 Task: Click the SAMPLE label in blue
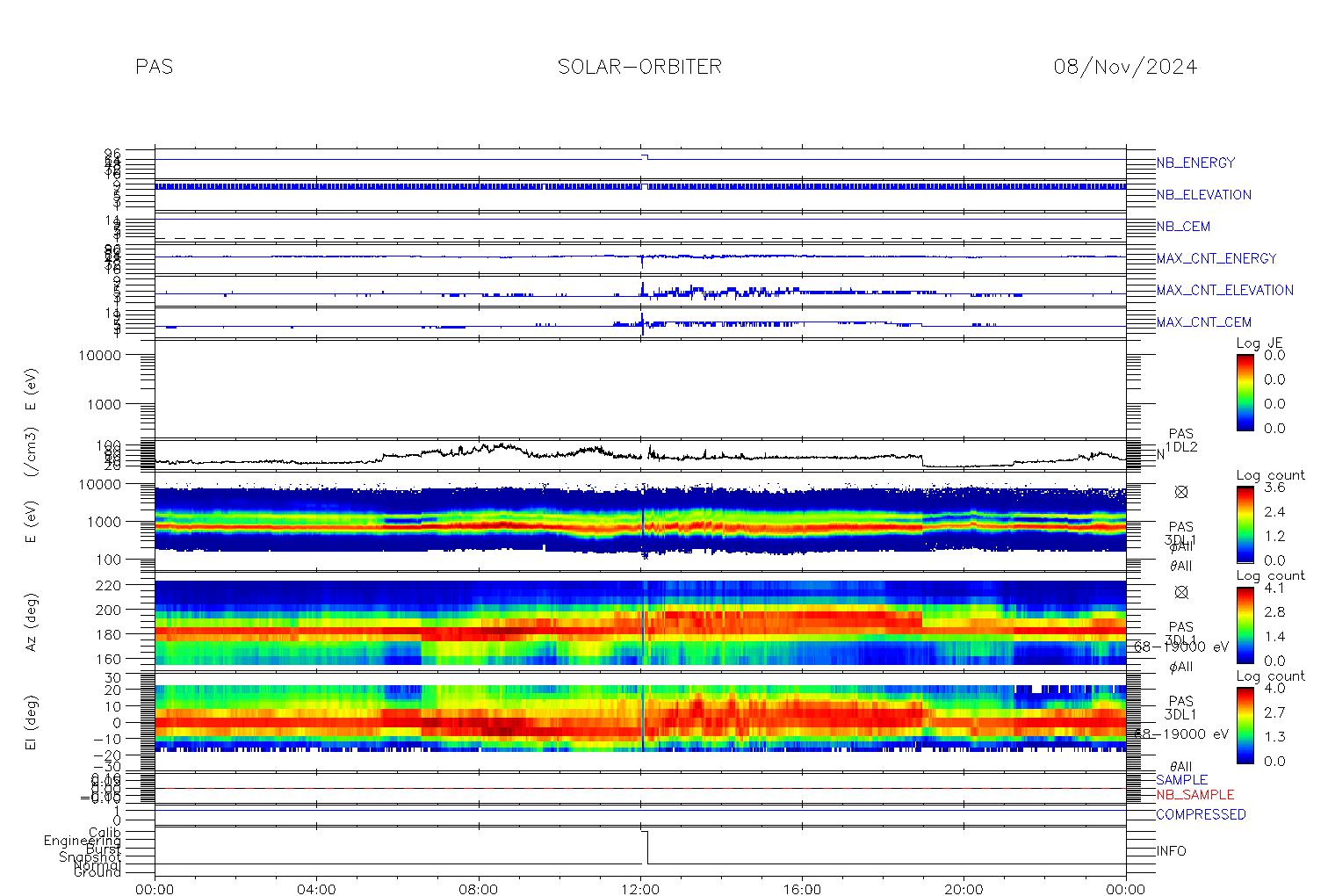tap(1181, 780)
